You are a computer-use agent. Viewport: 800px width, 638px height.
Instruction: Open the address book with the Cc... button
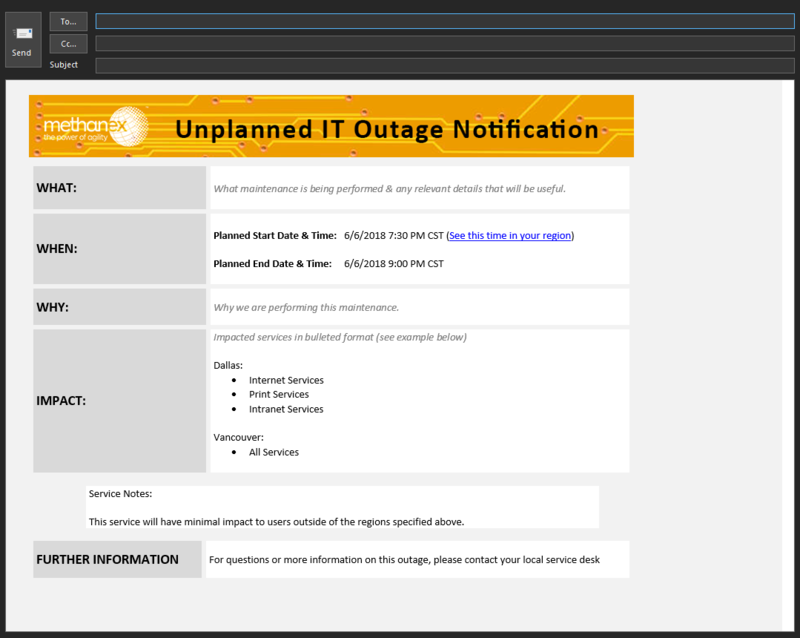click(67, 43)
